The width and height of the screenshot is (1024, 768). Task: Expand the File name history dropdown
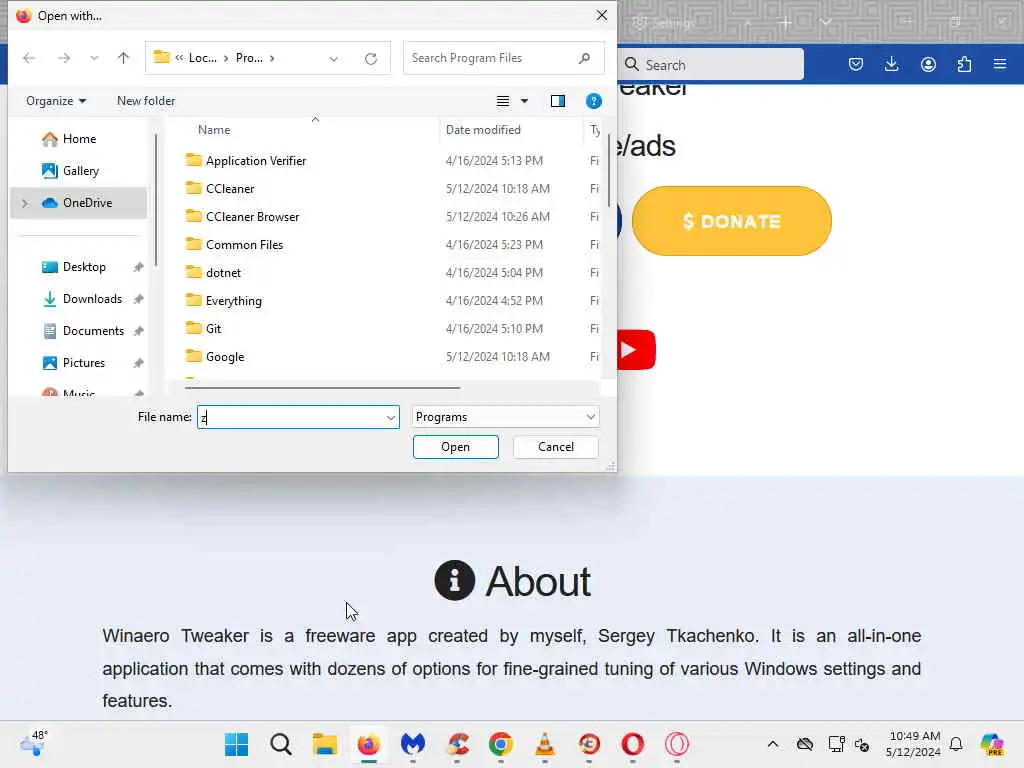(x=391, y=417)
